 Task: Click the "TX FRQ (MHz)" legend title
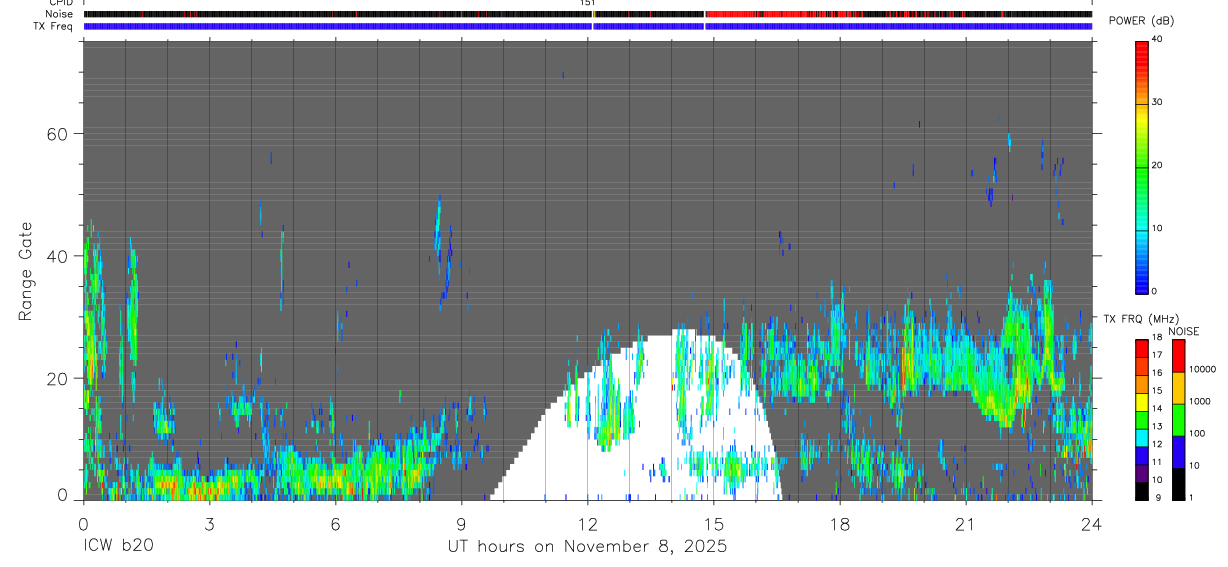(1142, 319)
